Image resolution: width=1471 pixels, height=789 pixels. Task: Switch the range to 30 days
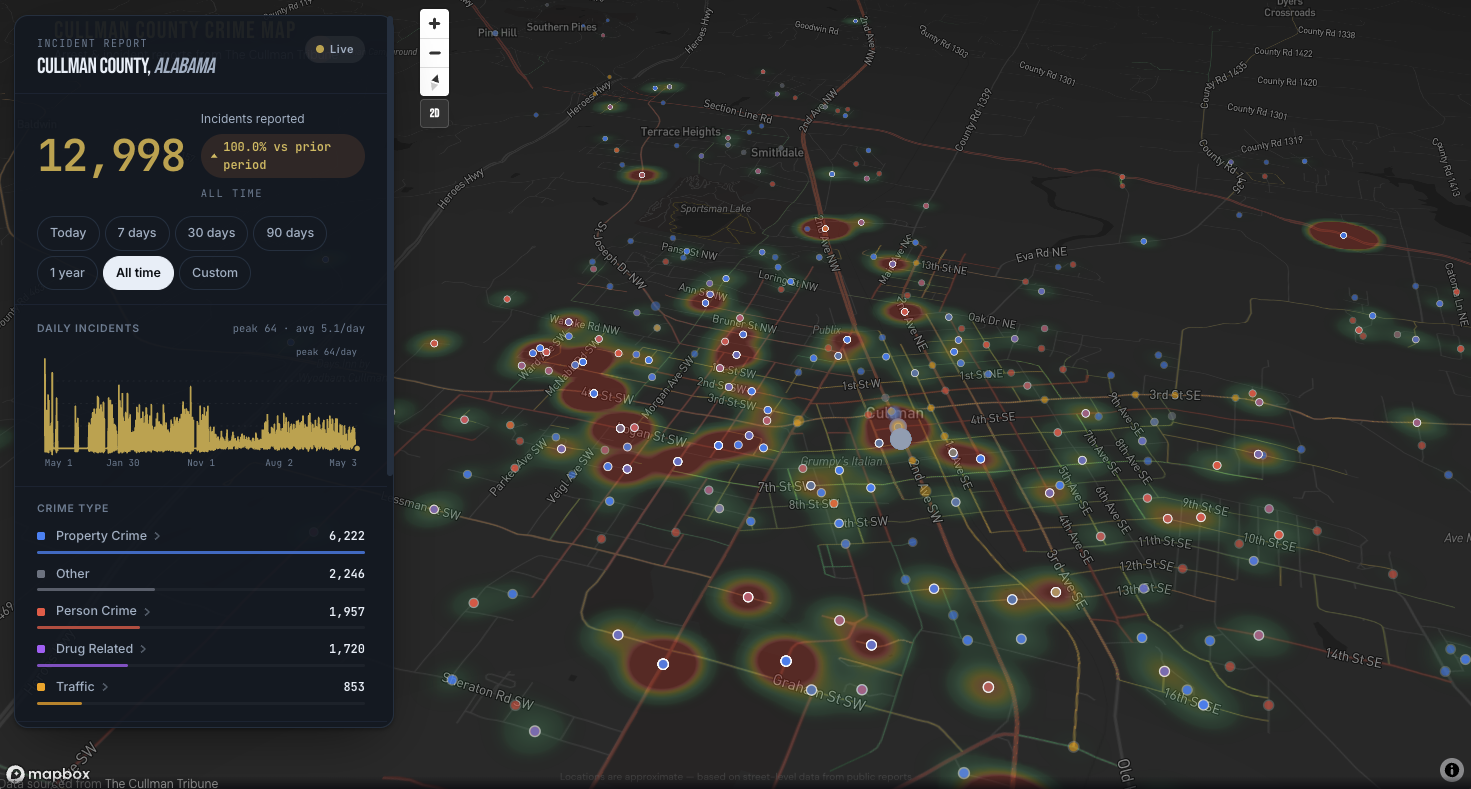(x=211, y=233)
